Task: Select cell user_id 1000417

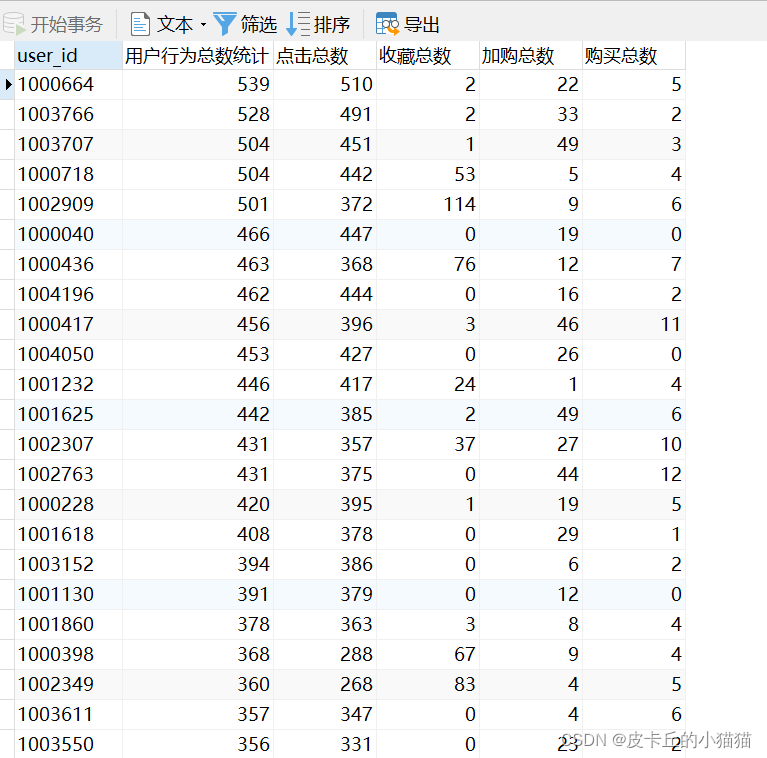Action: pos(68,324)
